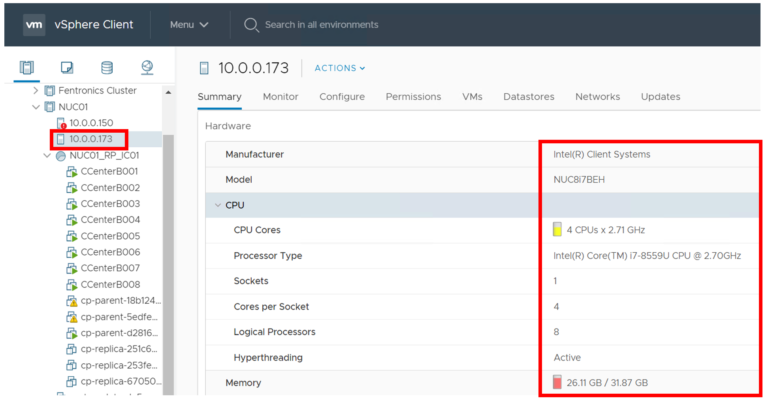Collapse the NUC01 tree node
Screen dimensions: 768x400
point(36,107)
